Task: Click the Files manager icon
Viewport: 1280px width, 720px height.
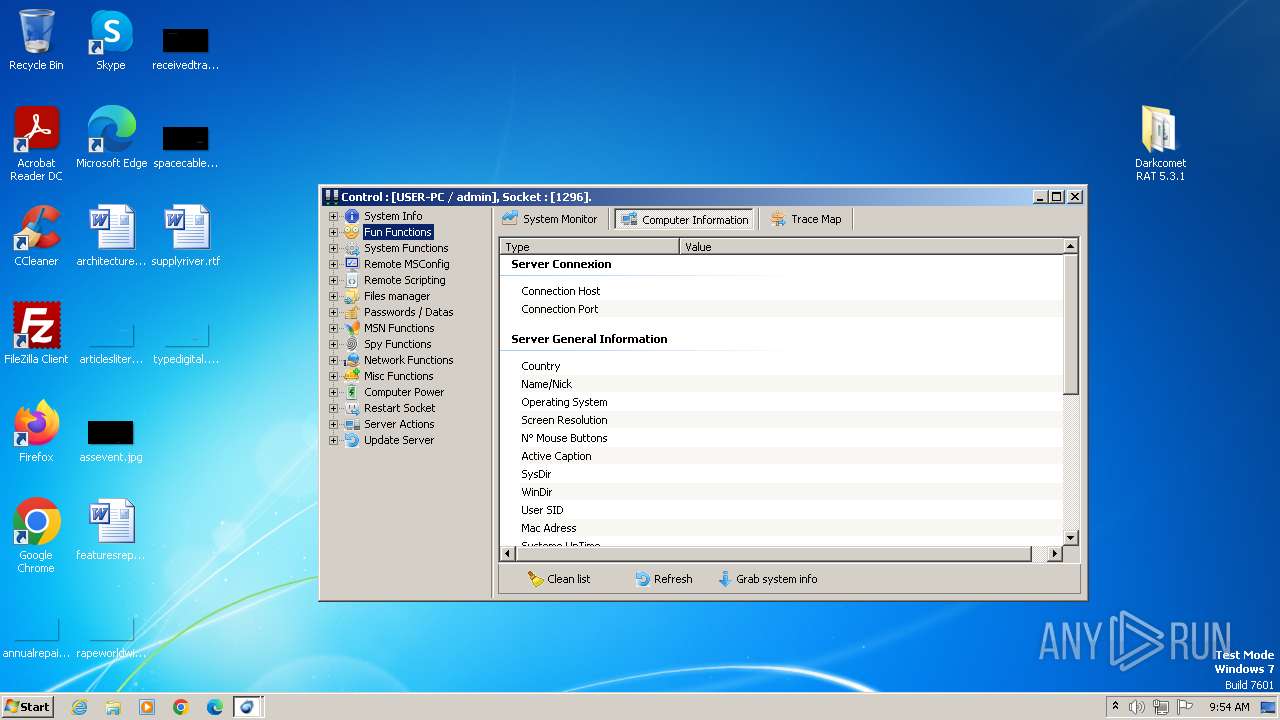Action: (352, 296)
